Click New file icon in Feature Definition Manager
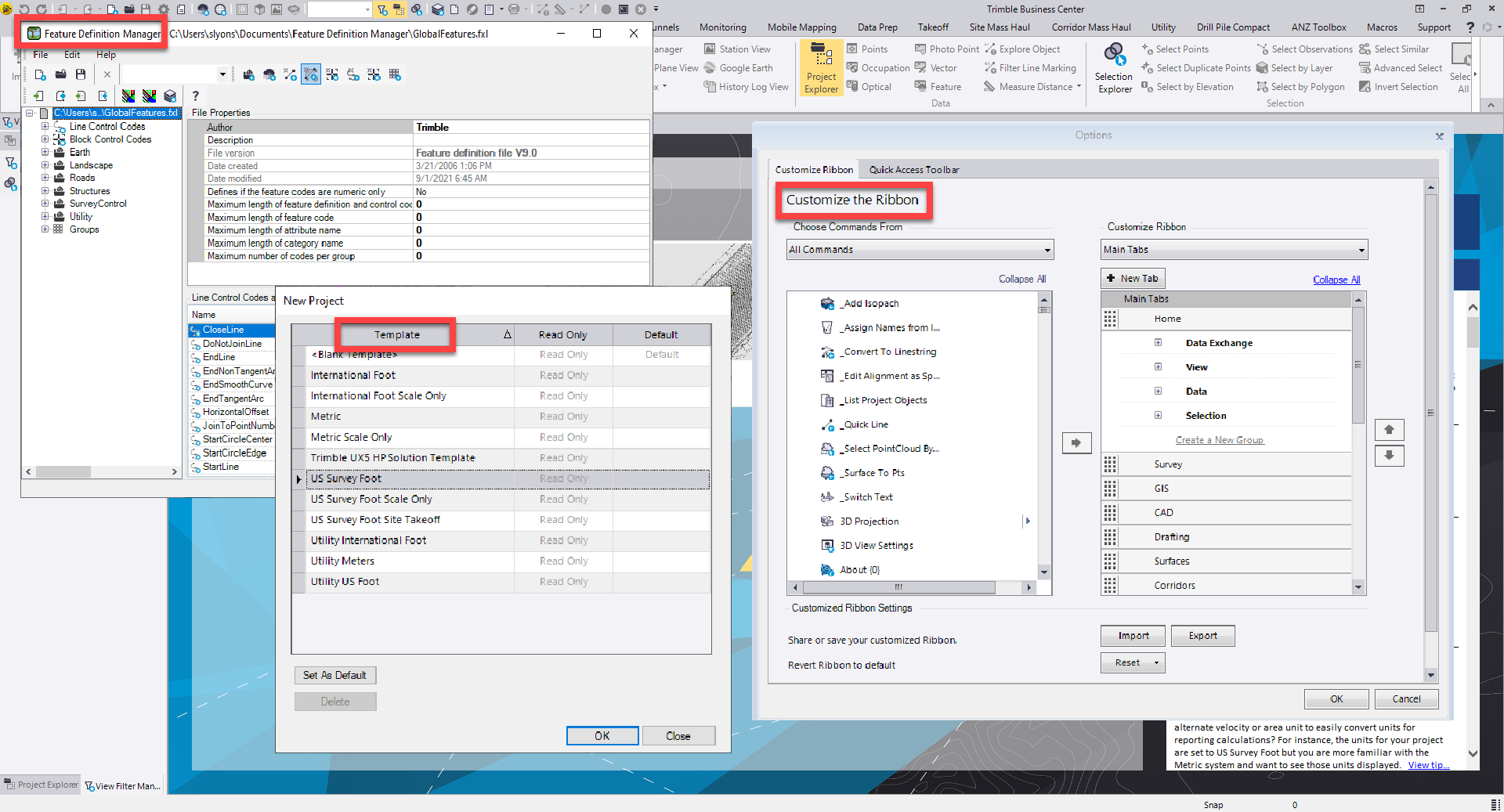The image size is (1504, 812). (40, 74)
